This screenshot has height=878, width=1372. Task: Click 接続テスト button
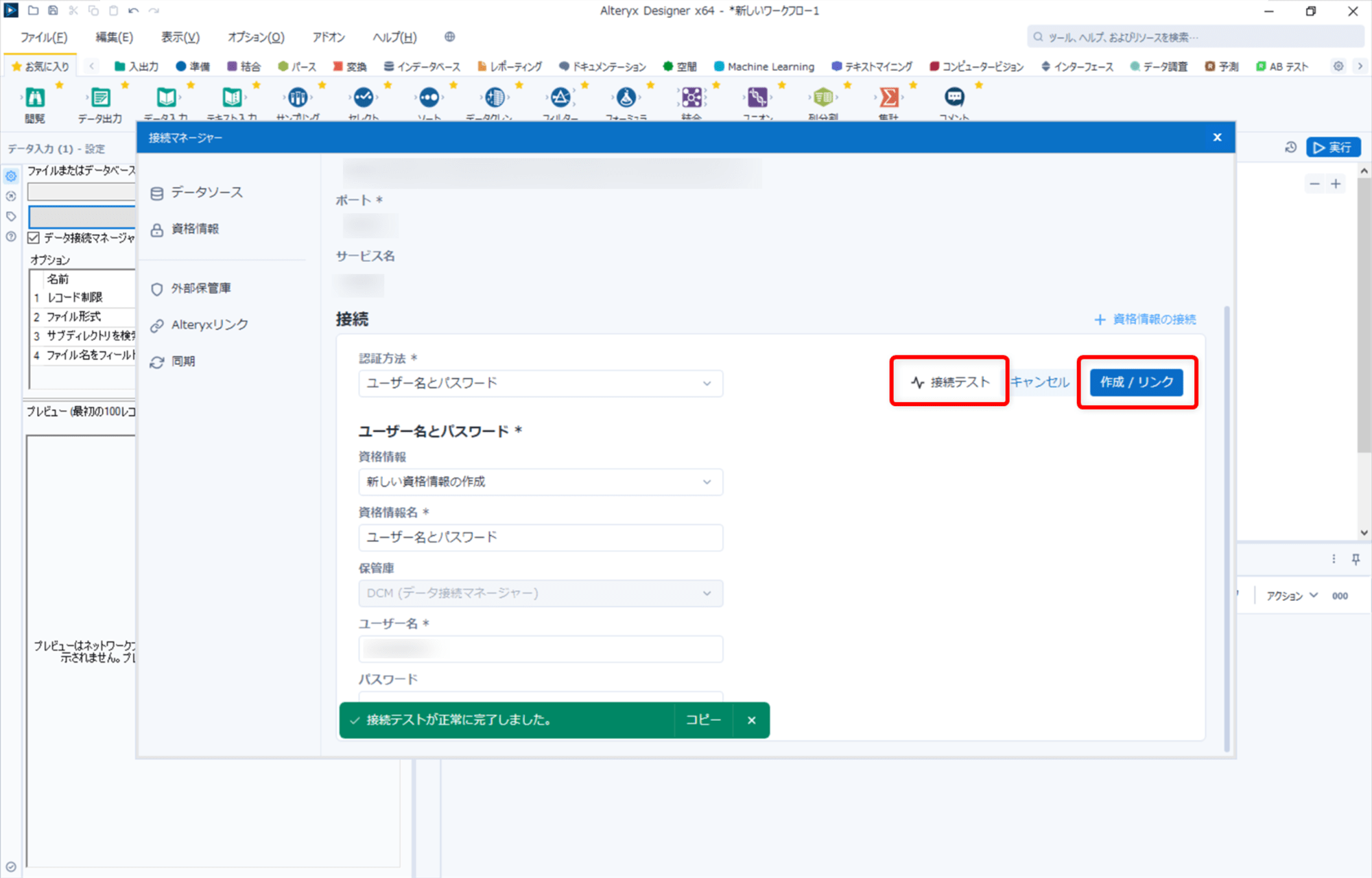950,382
